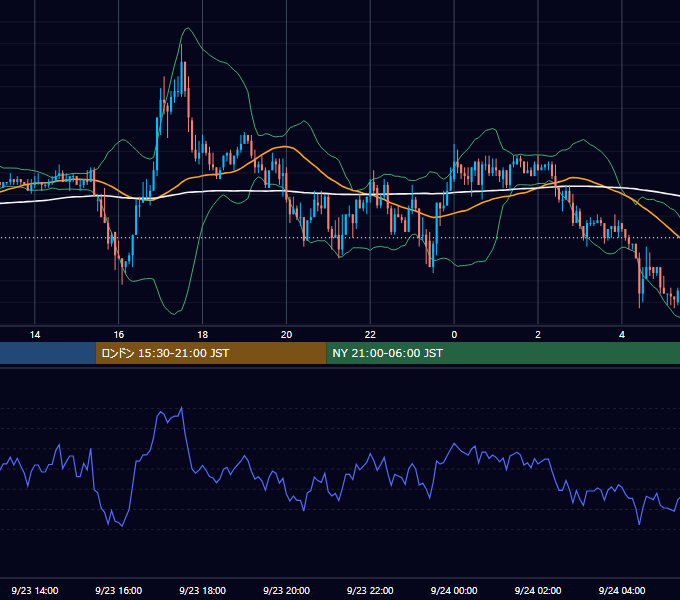The image size is (680, 600).
Task: Click the 9/23 18:00 timestamp label
Action: click(203, 590)
